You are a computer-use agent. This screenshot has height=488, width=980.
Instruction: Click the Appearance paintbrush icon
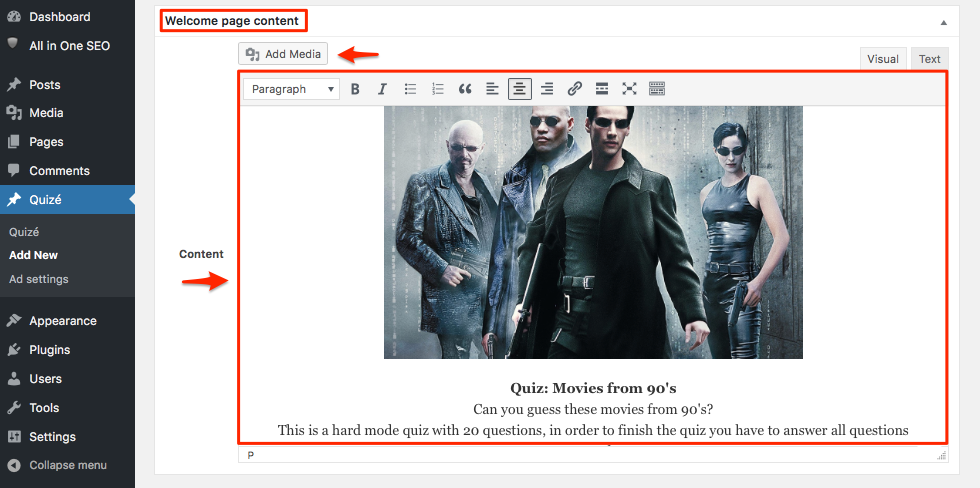(14, 321)
